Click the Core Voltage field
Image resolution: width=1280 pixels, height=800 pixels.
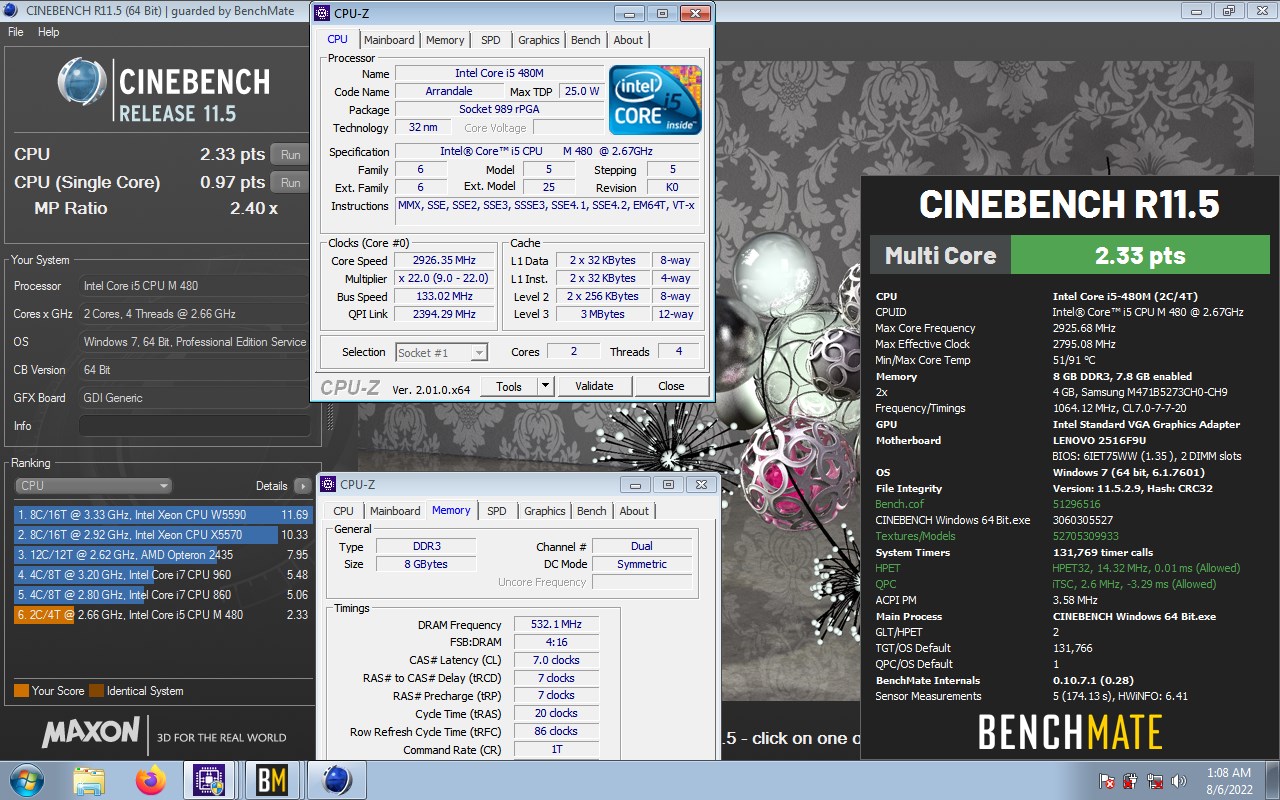[x=568, y=128]
